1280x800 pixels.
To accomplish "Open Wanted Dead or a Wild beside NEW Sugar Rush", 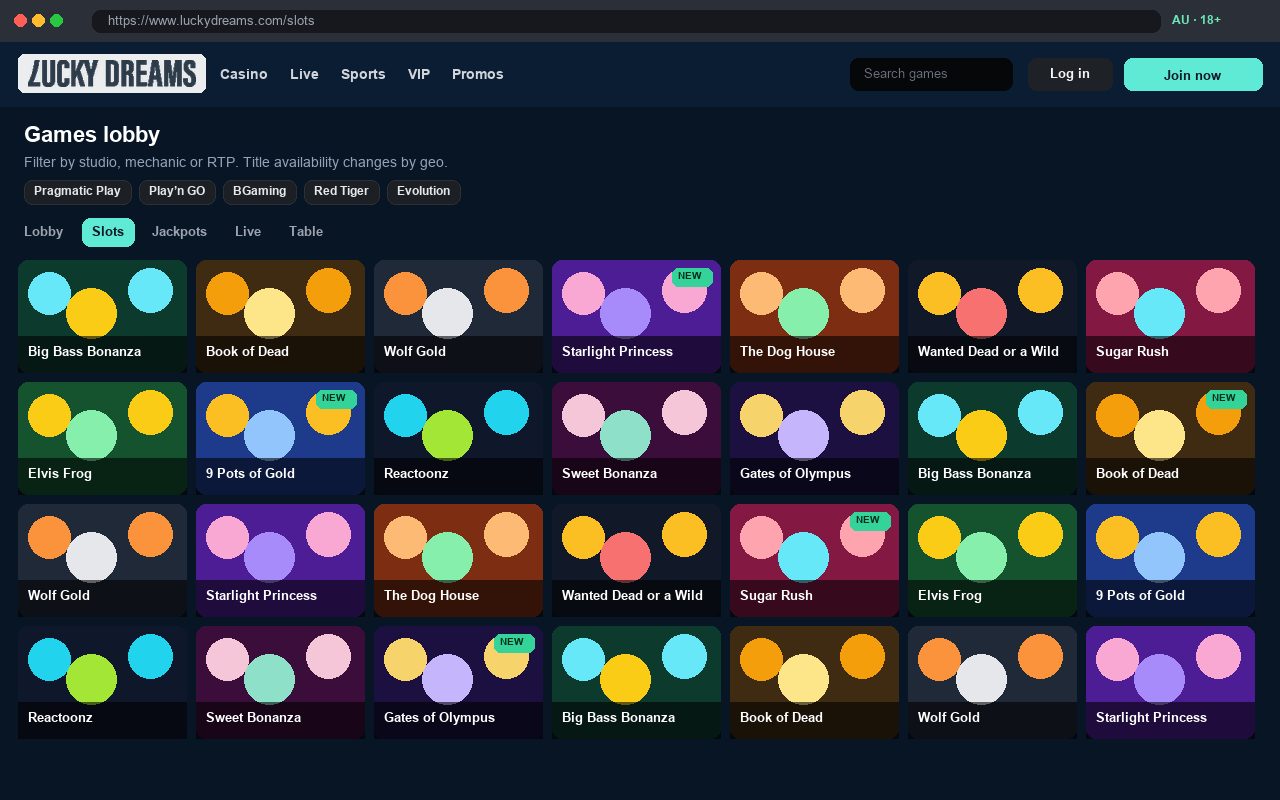I will 636,560.
